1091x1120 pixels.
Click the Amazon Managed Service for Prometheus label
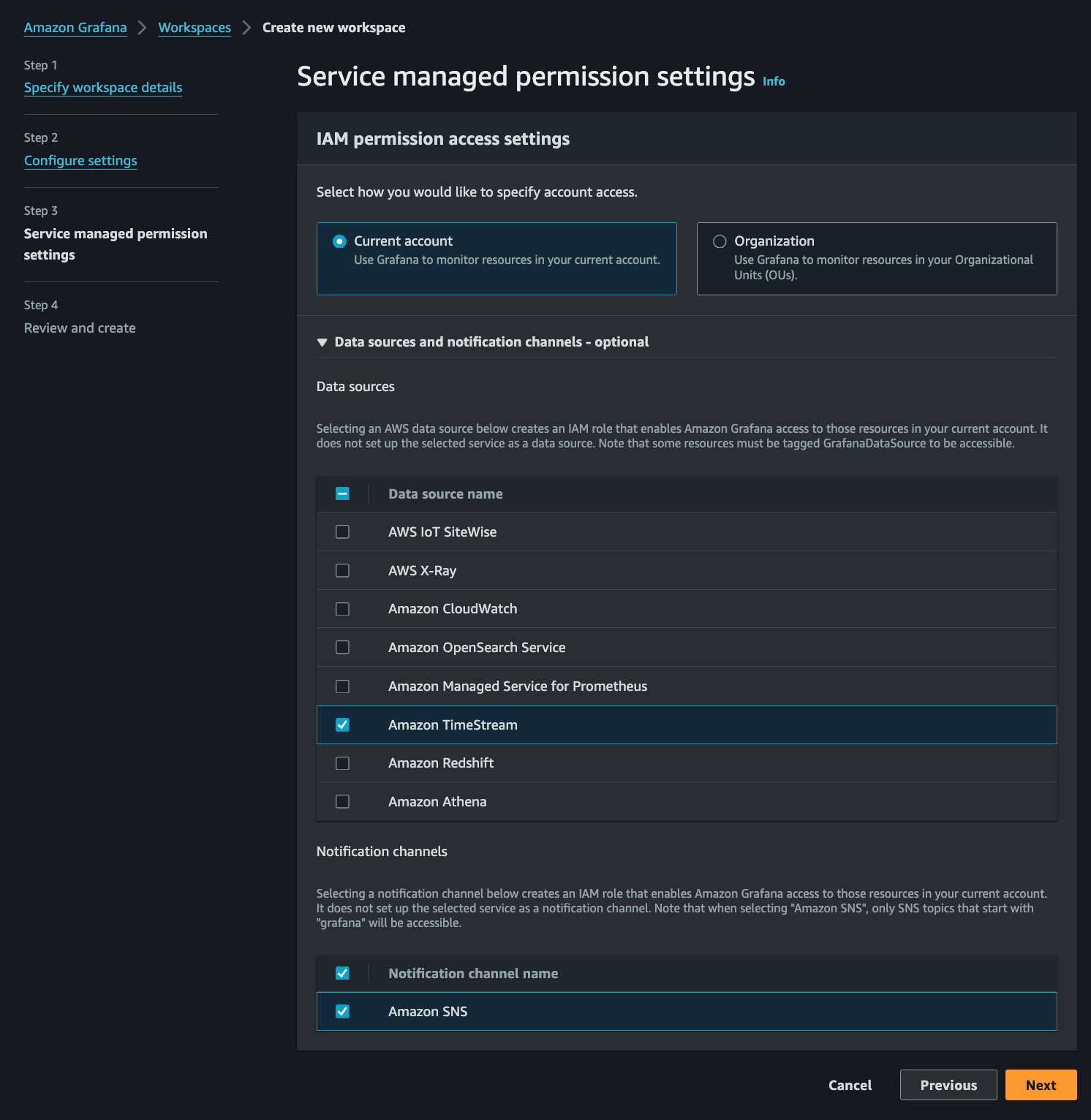coord(518,686)
